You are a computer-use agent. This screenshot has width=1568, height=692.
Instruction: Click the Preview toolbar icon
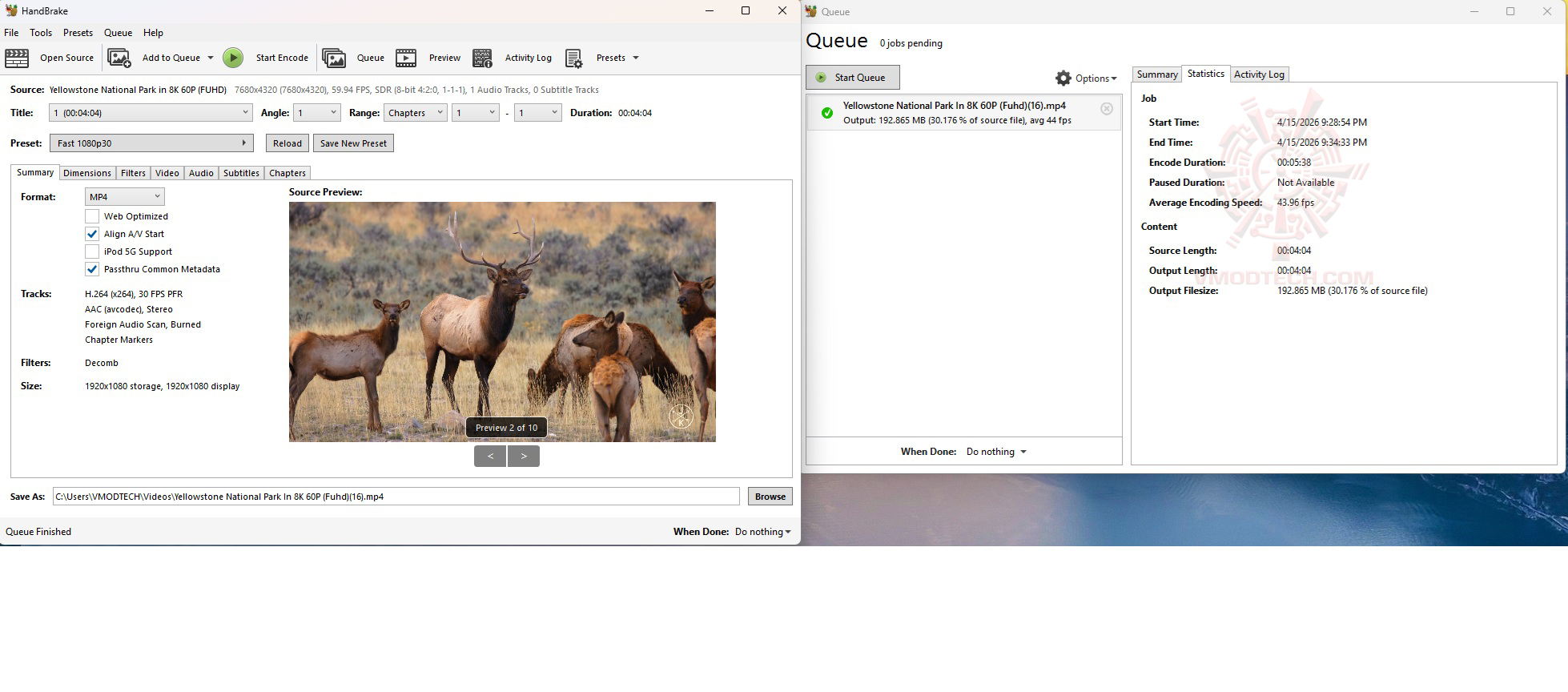point(406,58)
